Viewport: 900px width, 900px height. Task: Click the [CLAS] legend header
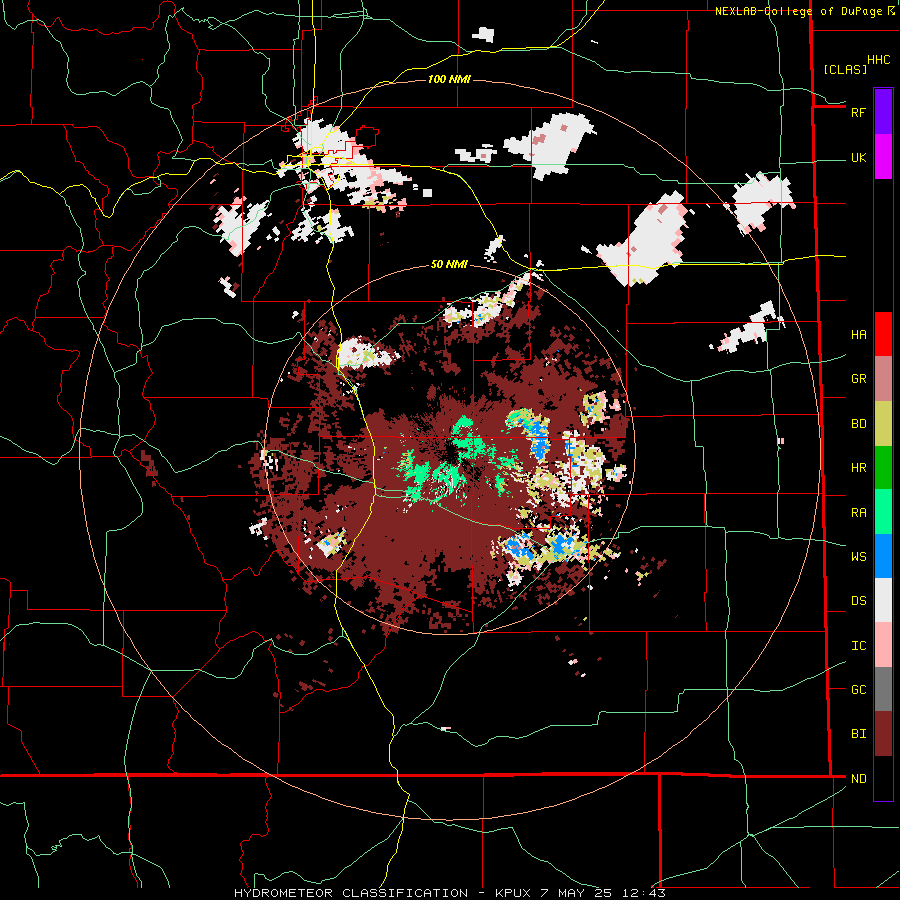tap(845, 70)
